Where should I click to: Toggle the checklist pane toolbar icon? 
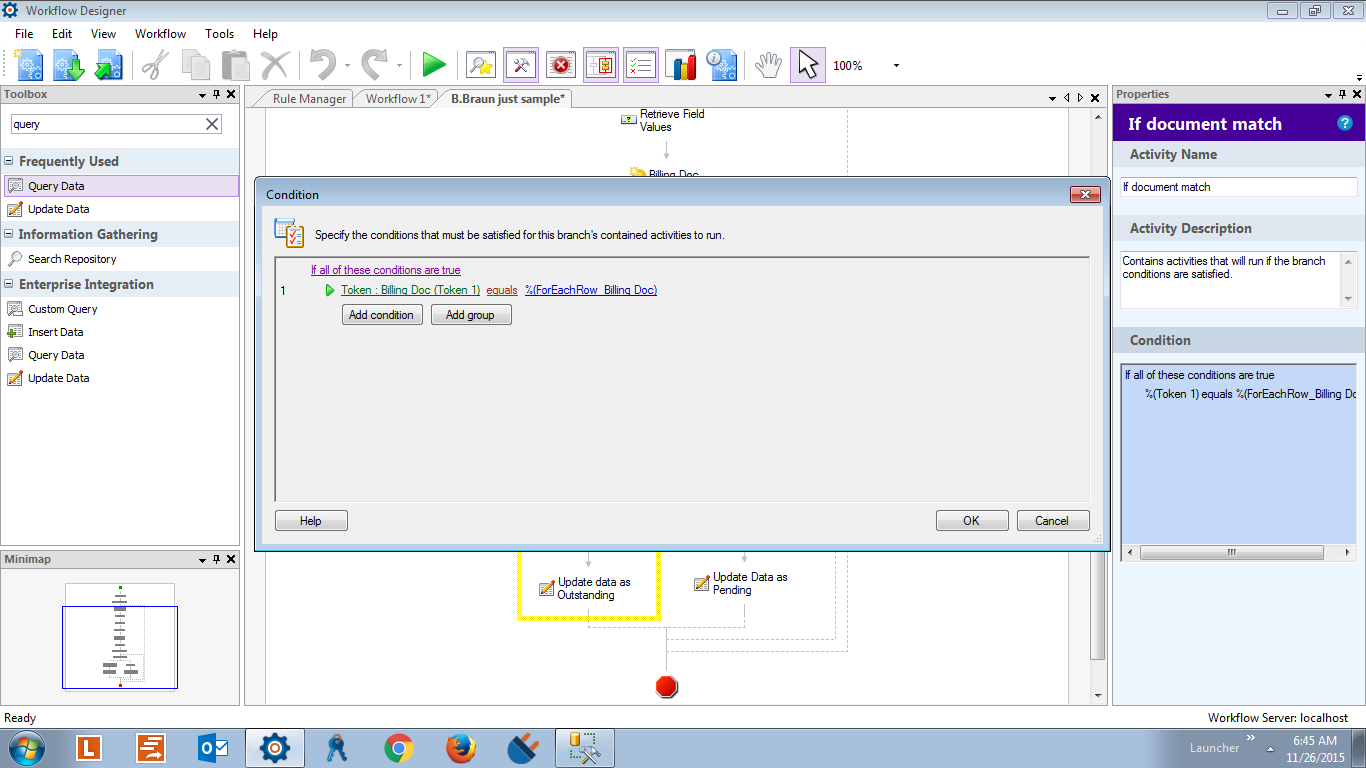click(641, 65)
